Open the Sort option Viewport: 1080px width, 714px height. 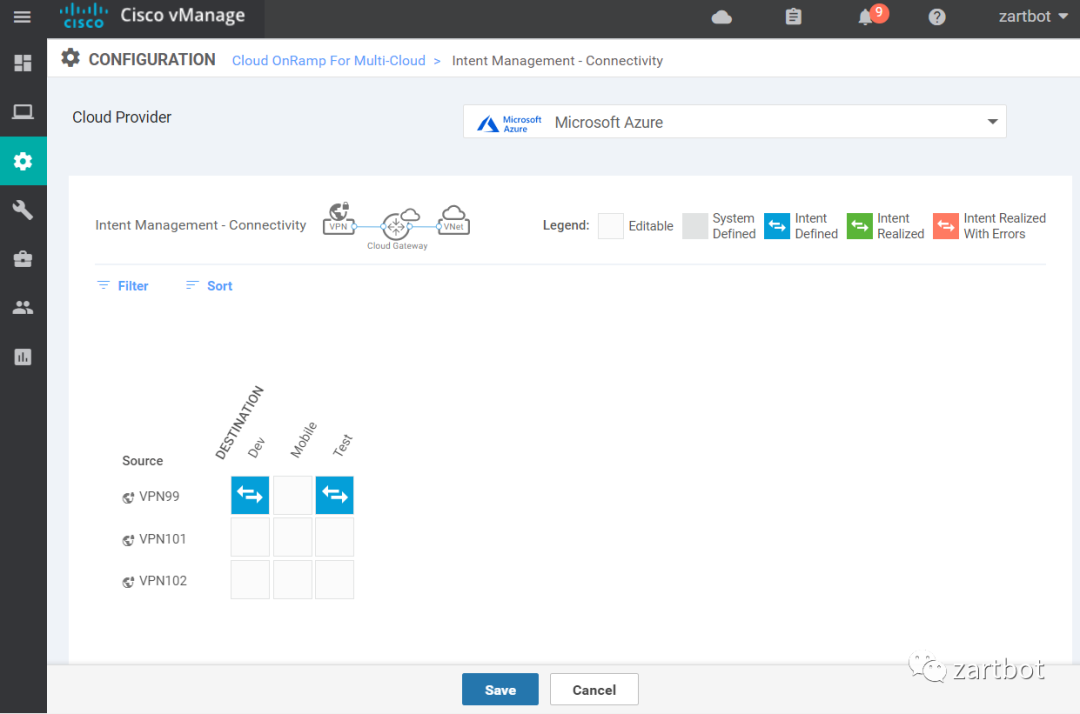[x=209, y=286]
